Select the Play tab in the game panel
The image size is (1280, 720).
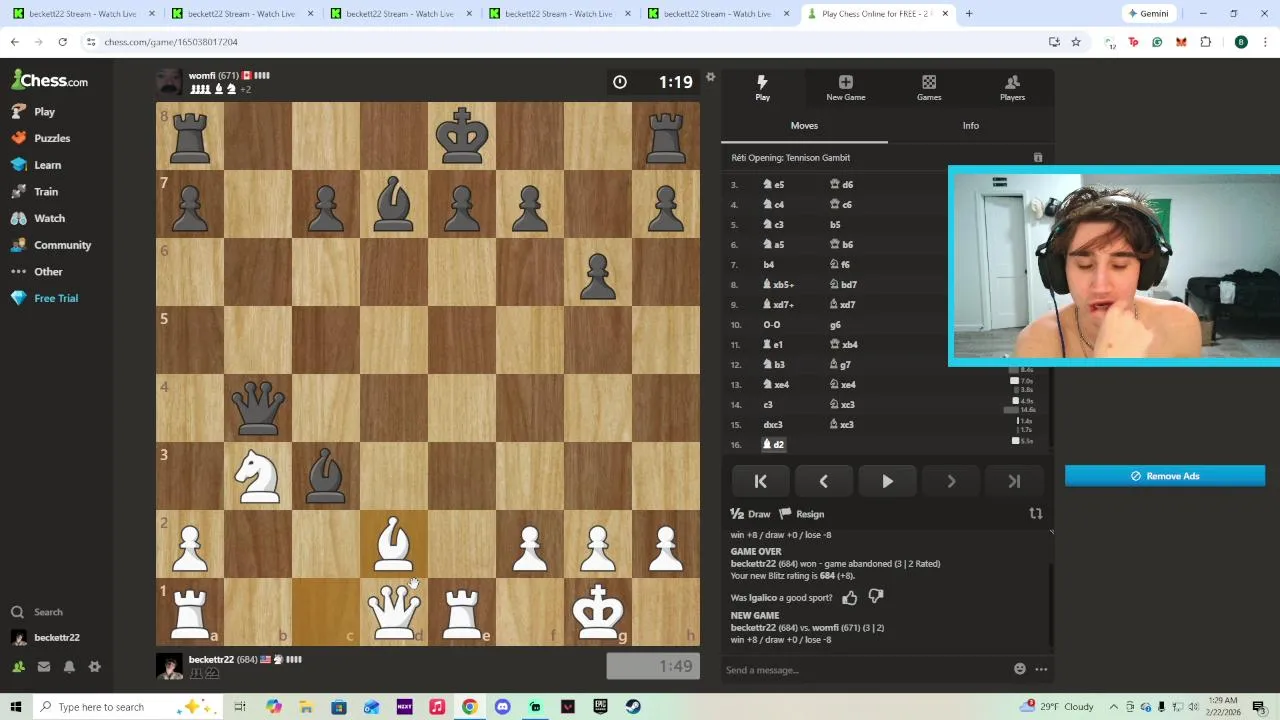coord(762,88)
